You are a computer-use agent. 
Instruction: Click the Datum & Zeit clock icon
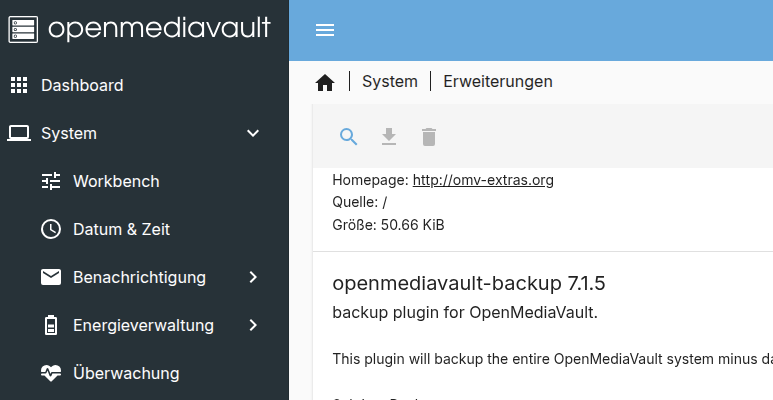click(51, 229)
